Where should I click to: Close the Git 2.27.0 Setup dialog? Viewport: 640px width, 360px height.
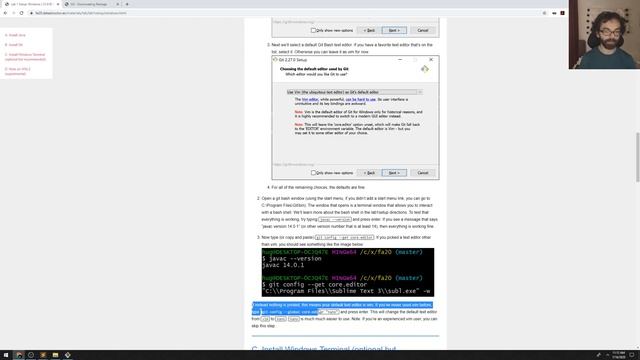pos(431,60)
